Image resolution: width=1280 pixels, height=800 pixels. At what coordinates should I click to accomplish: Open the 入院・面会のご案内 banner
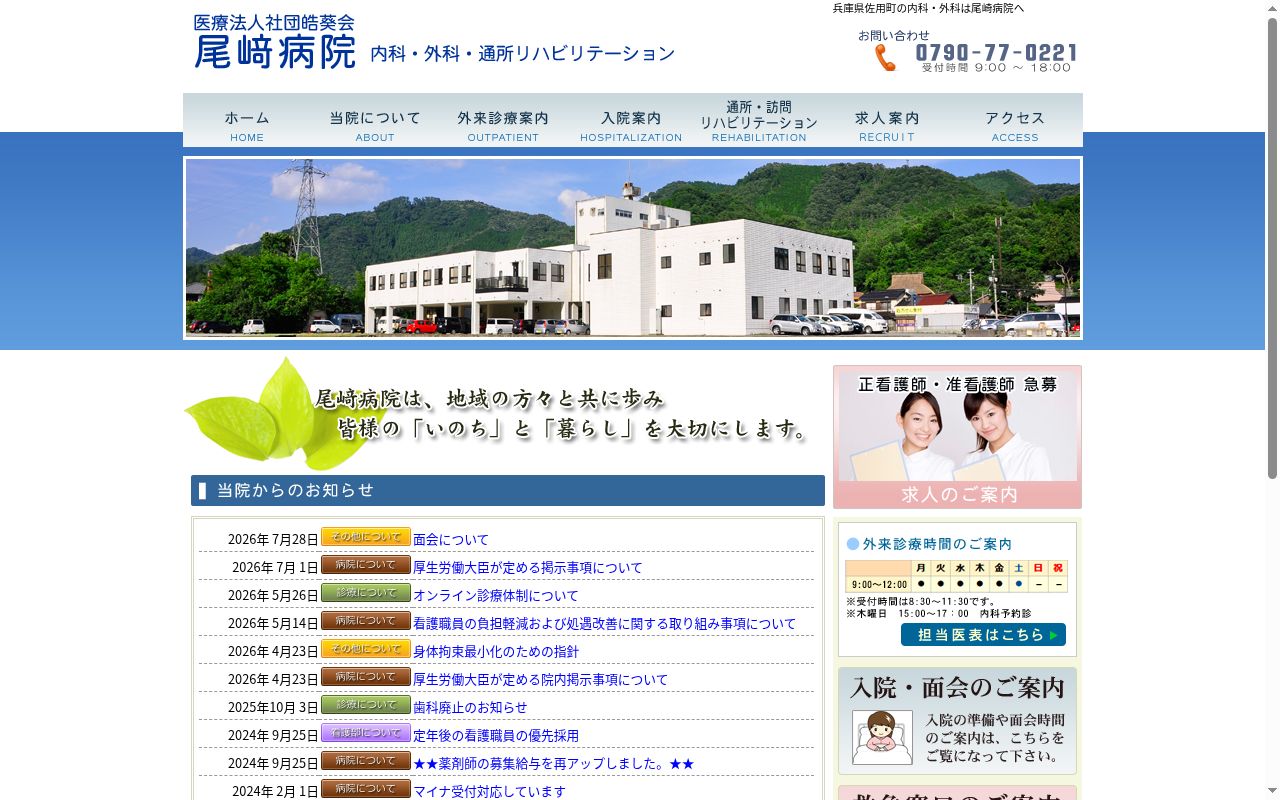(957, 721)
